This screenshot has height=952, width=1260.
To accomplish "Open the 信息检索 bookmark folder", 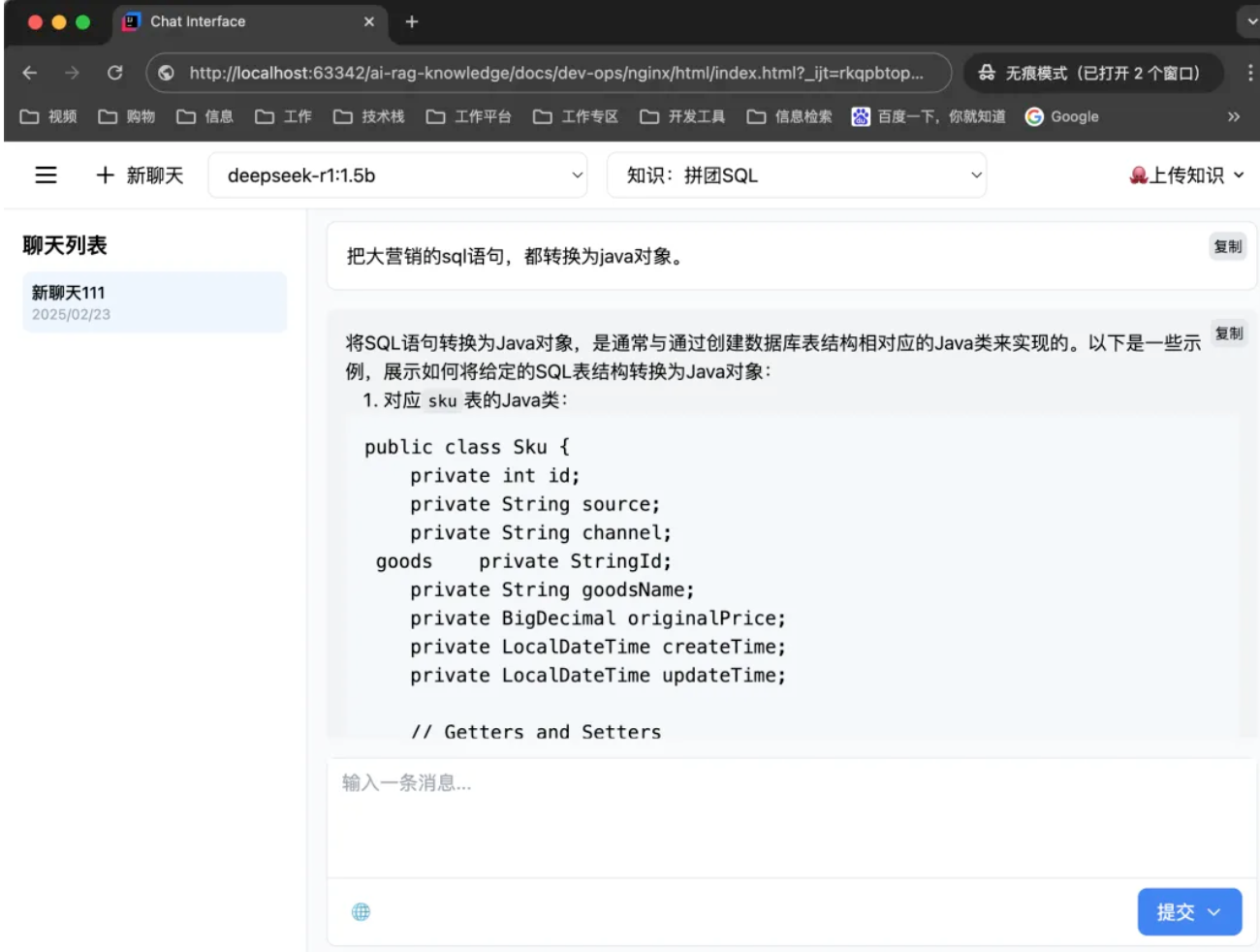I will click(789, 116).
